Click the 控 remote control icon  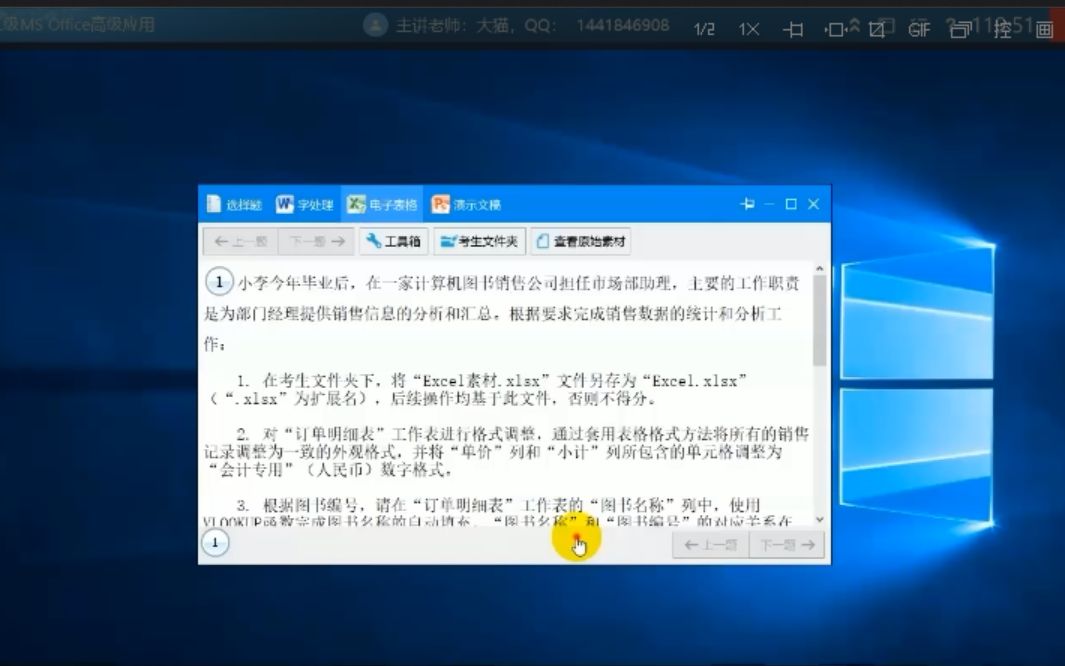click(1003, 28)
